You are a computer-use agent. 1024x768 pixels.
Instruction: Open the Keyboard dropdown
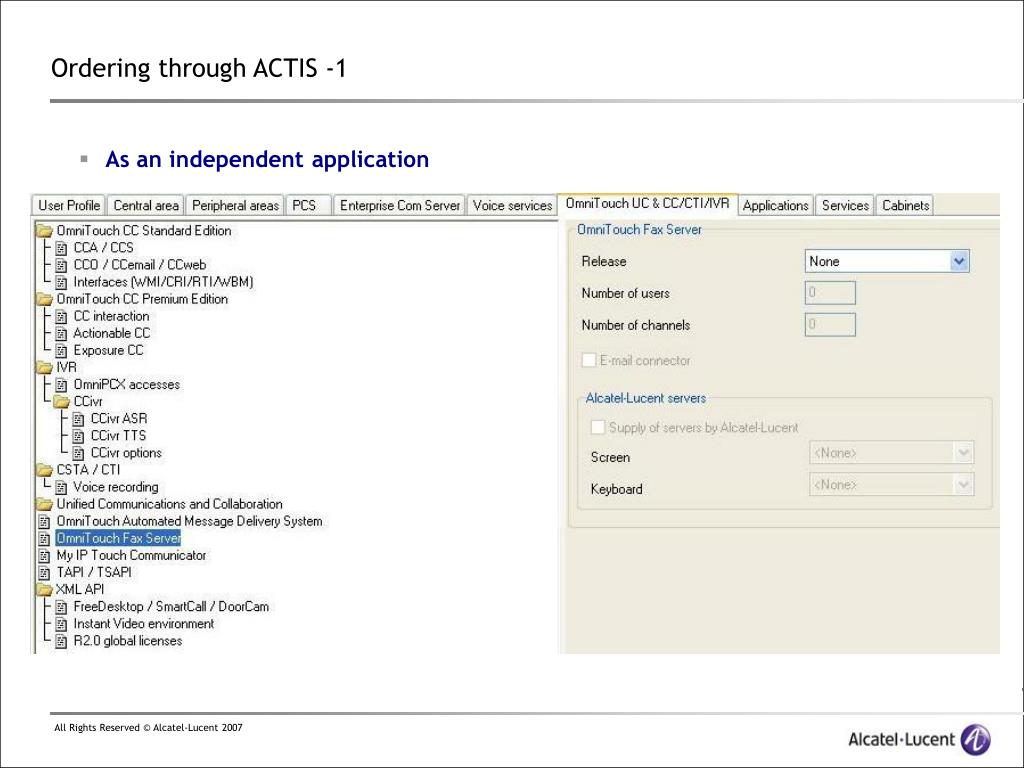pos(891,485)
